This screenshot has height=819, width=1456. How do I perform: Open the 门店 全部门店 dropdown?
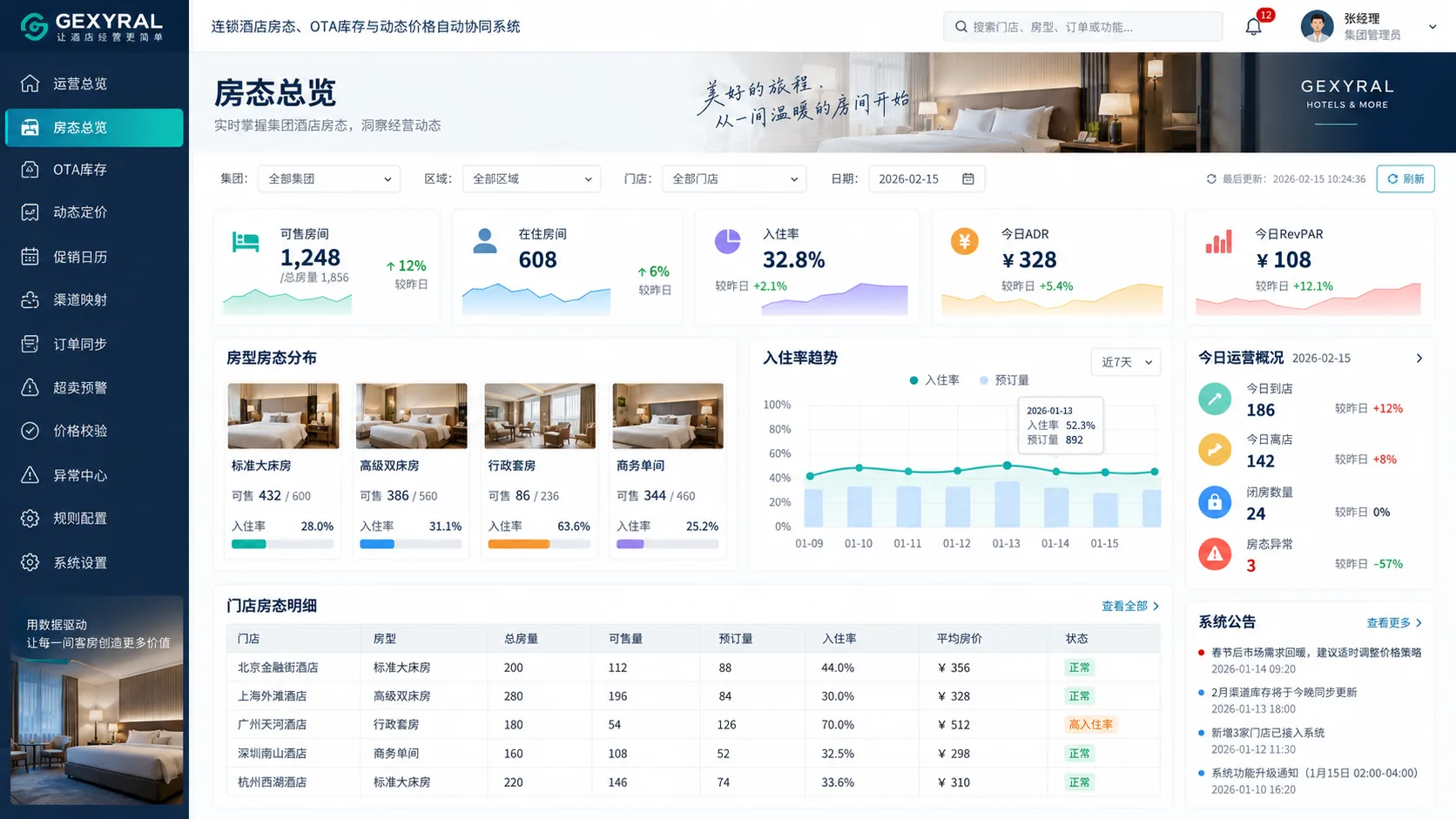pyautogui.click(x=734, y=178)
